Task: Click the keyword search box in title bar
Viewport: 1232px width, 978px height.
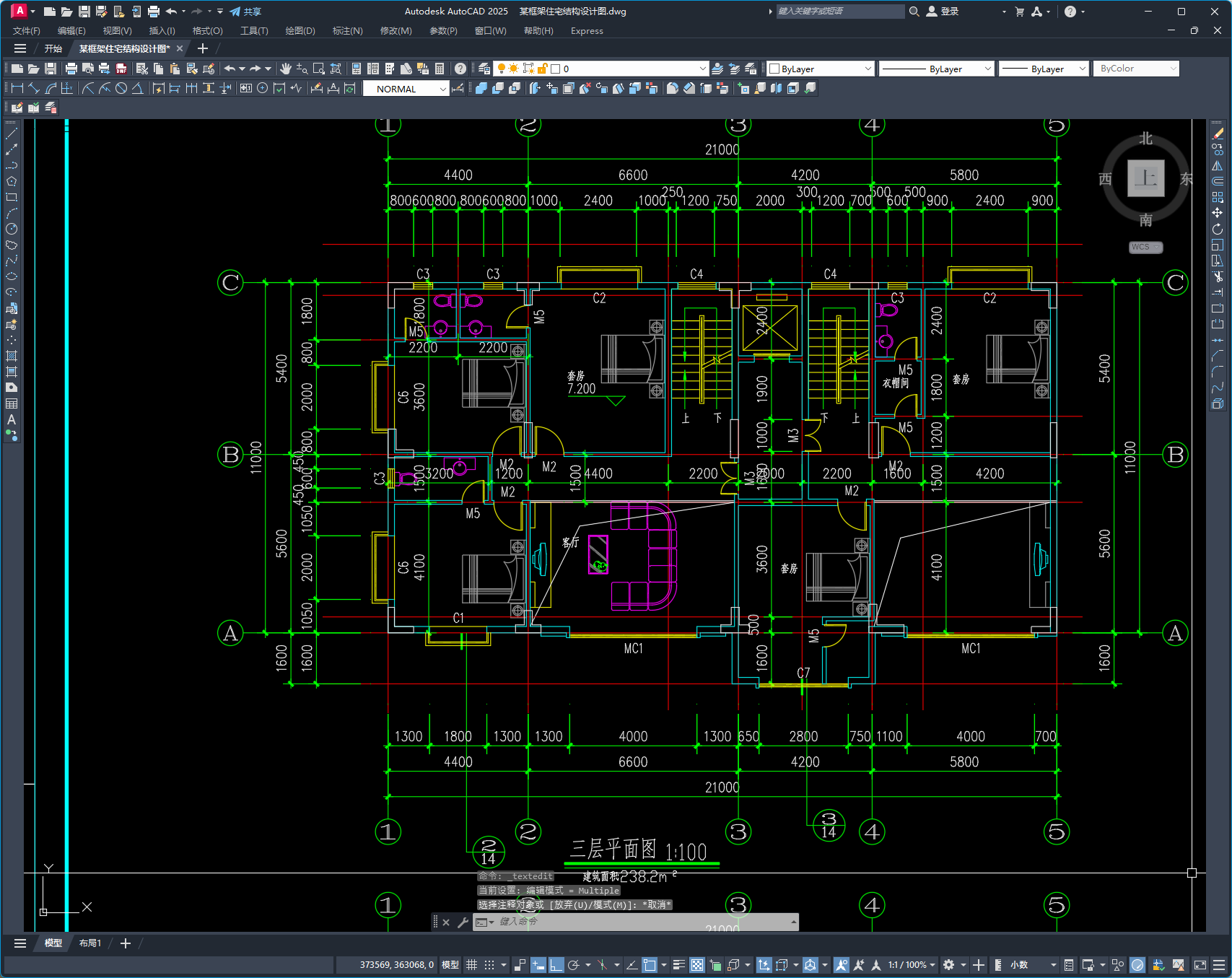Action: click(840, 12)
